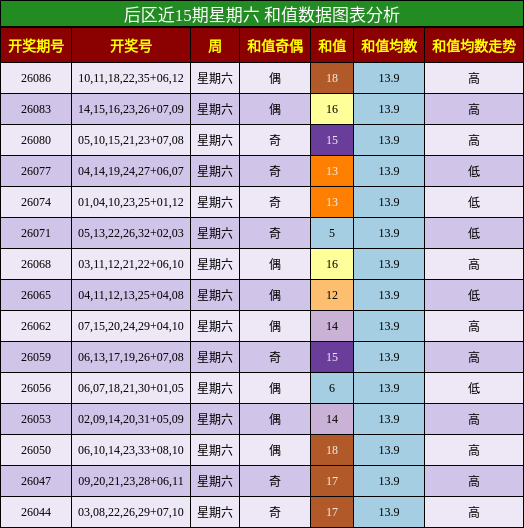The image size is (524, 528).
Task: Click trend '高' in row 26044
Action: point(474,512)
